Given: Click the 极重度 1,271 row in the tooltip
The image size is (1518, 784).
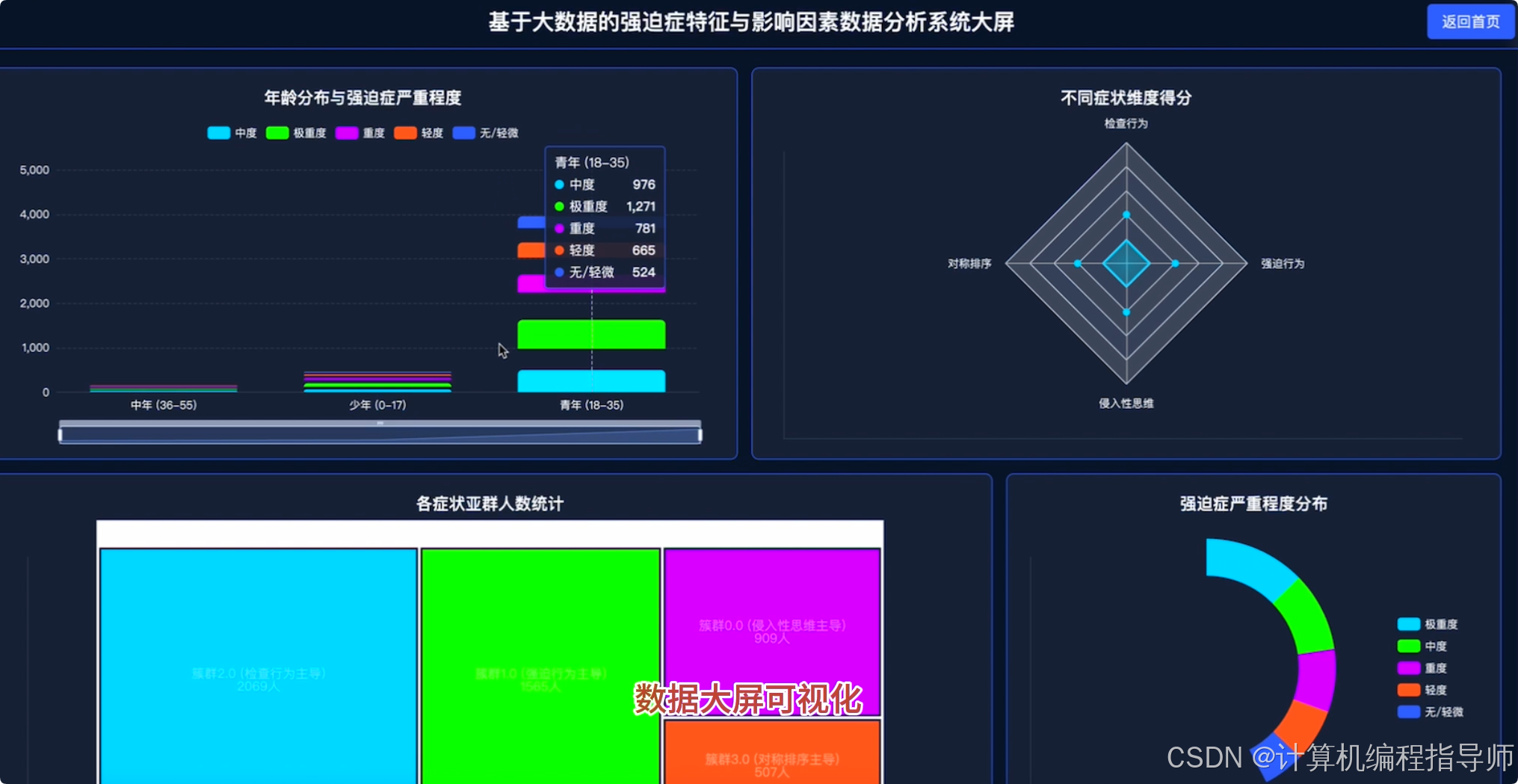Looking at the screenshot, I should click(605, 206).
